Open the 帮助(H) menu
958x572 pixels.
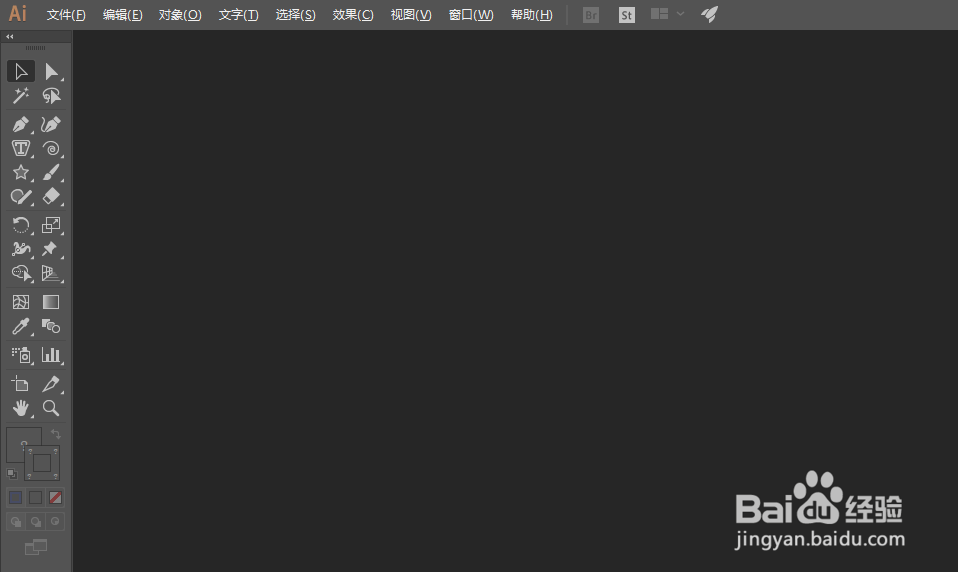pos(532,15)
